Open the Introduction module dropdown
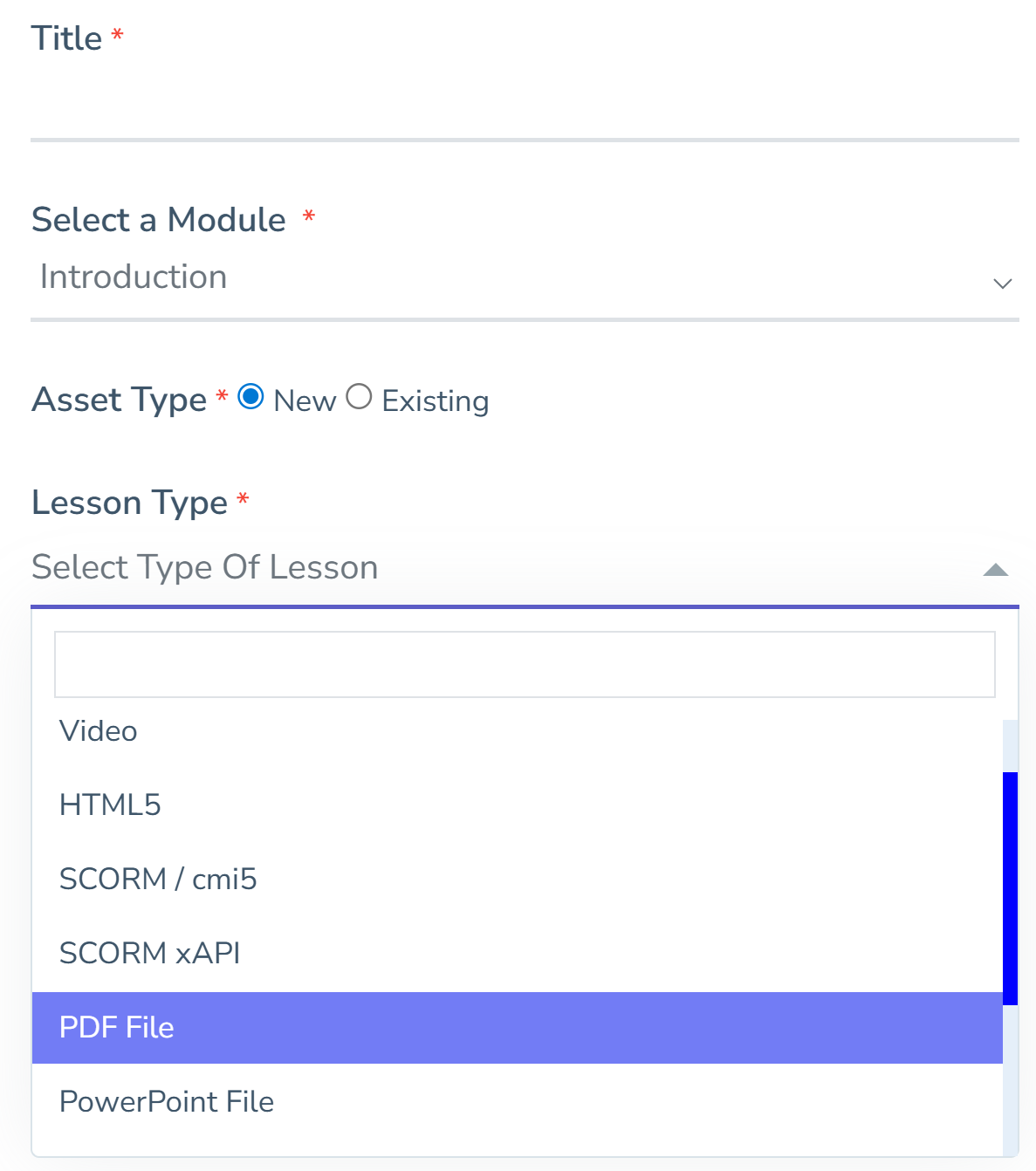Screen dimensions: 1036x1171 tap(524, 278)
